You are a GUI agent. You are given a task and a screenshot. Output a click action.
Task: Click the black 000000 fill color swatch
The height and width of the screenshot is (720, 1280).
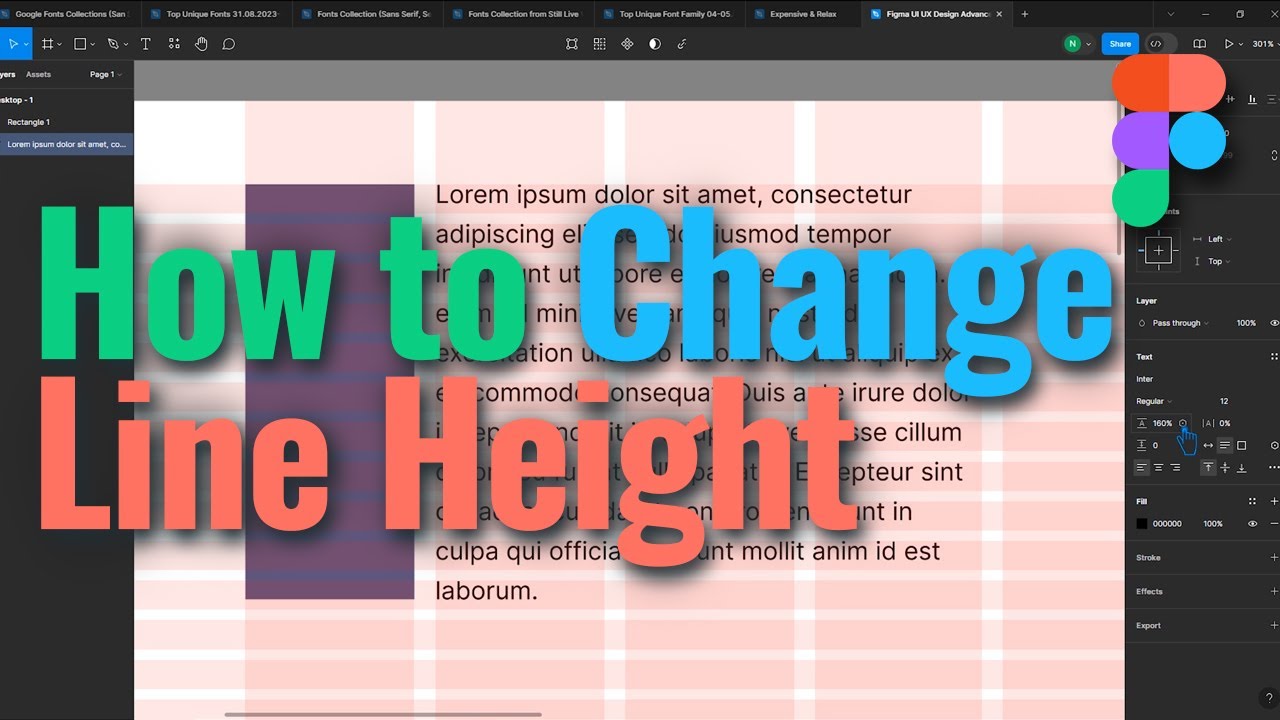[x=1142, y=523]
